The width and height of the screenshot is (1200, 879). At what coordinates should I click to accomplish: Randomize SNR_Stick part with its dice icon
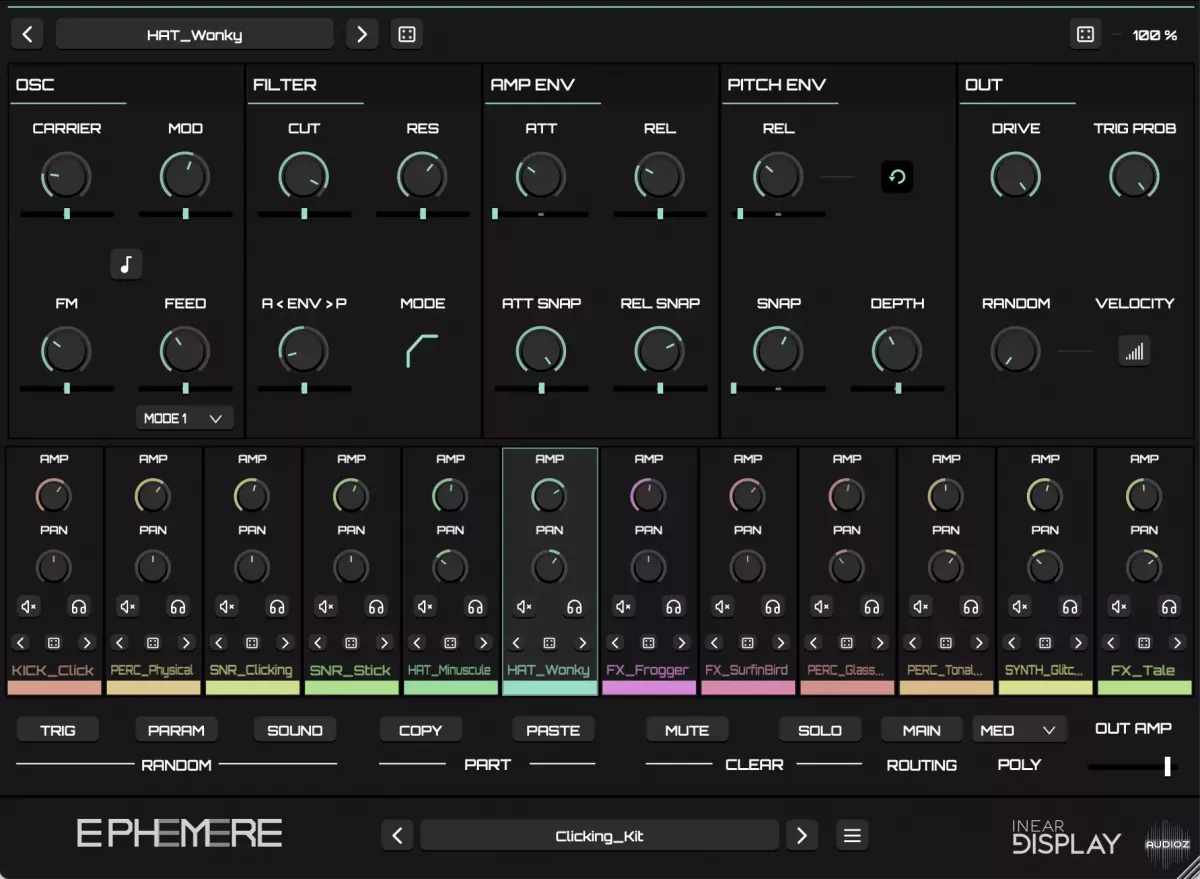[351, 643]
